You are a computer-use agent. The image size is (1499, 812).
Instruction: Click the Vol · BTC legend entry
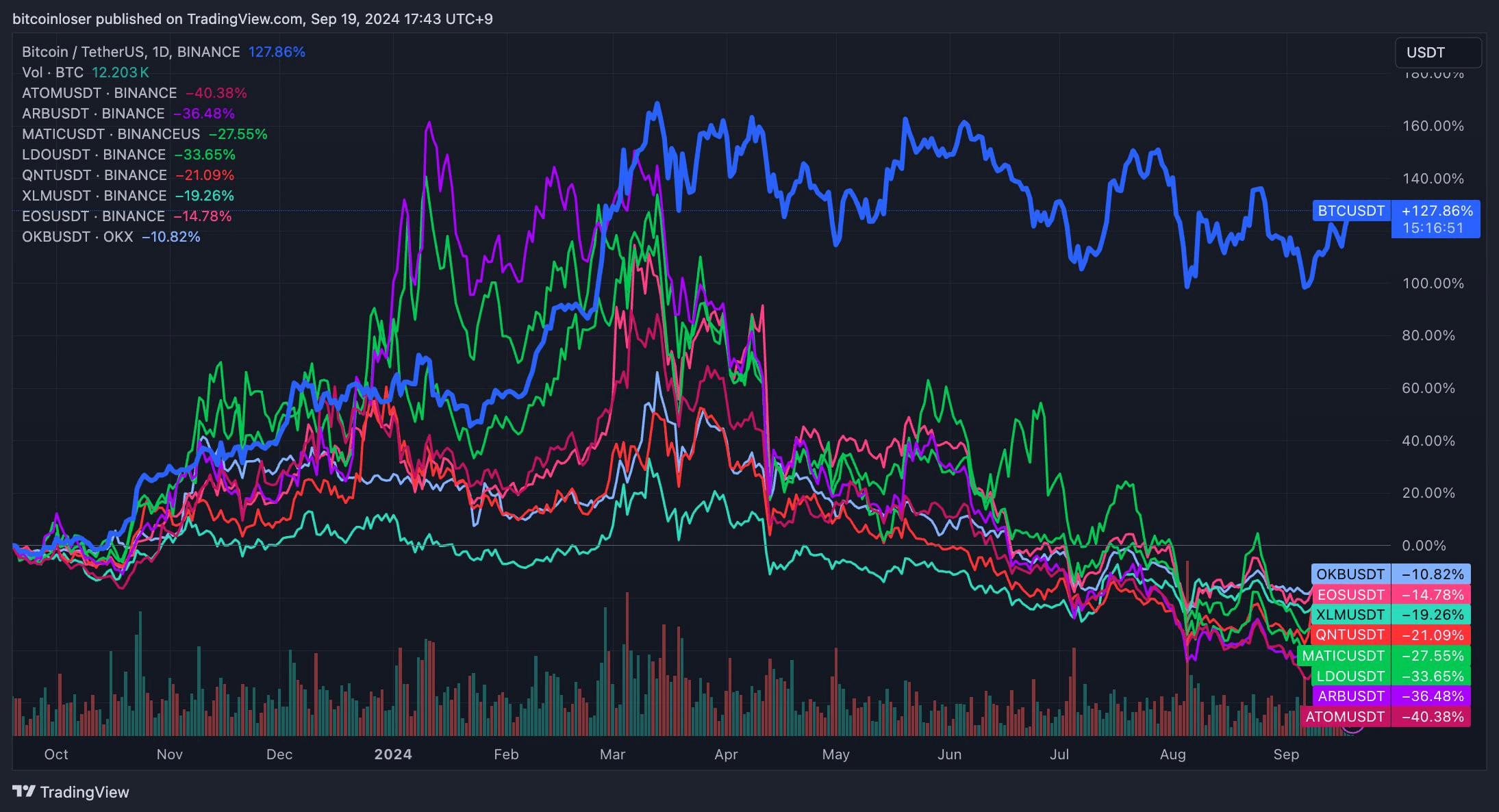coord(53,73)
